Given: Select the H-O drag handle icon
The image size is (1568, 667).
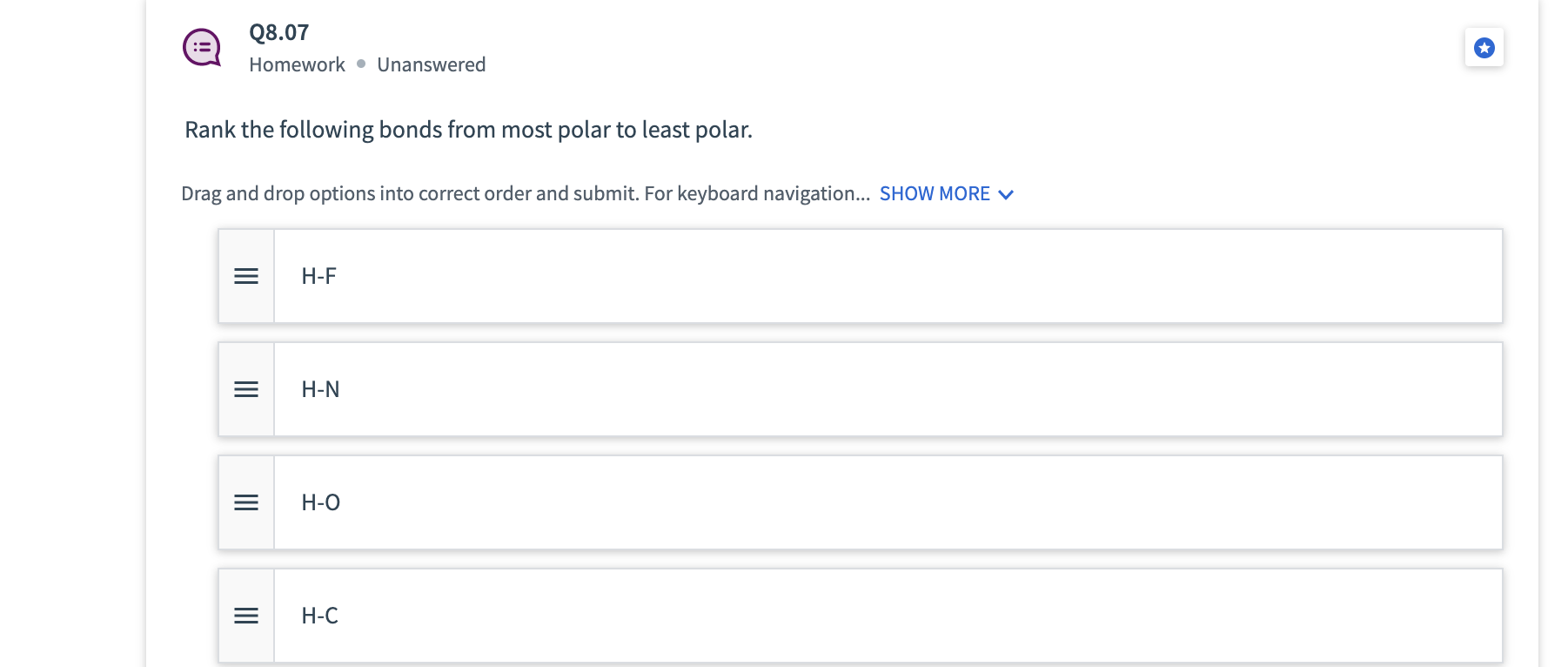Looking at the screenshot, I should click(x=246, y=502).
